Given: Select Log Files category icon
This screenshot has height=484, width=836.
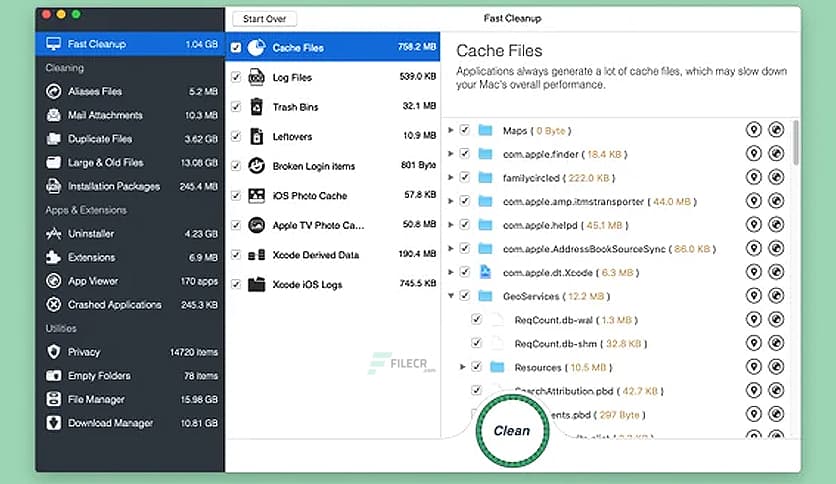Looking at the screenshot, I should click(256, 77).
